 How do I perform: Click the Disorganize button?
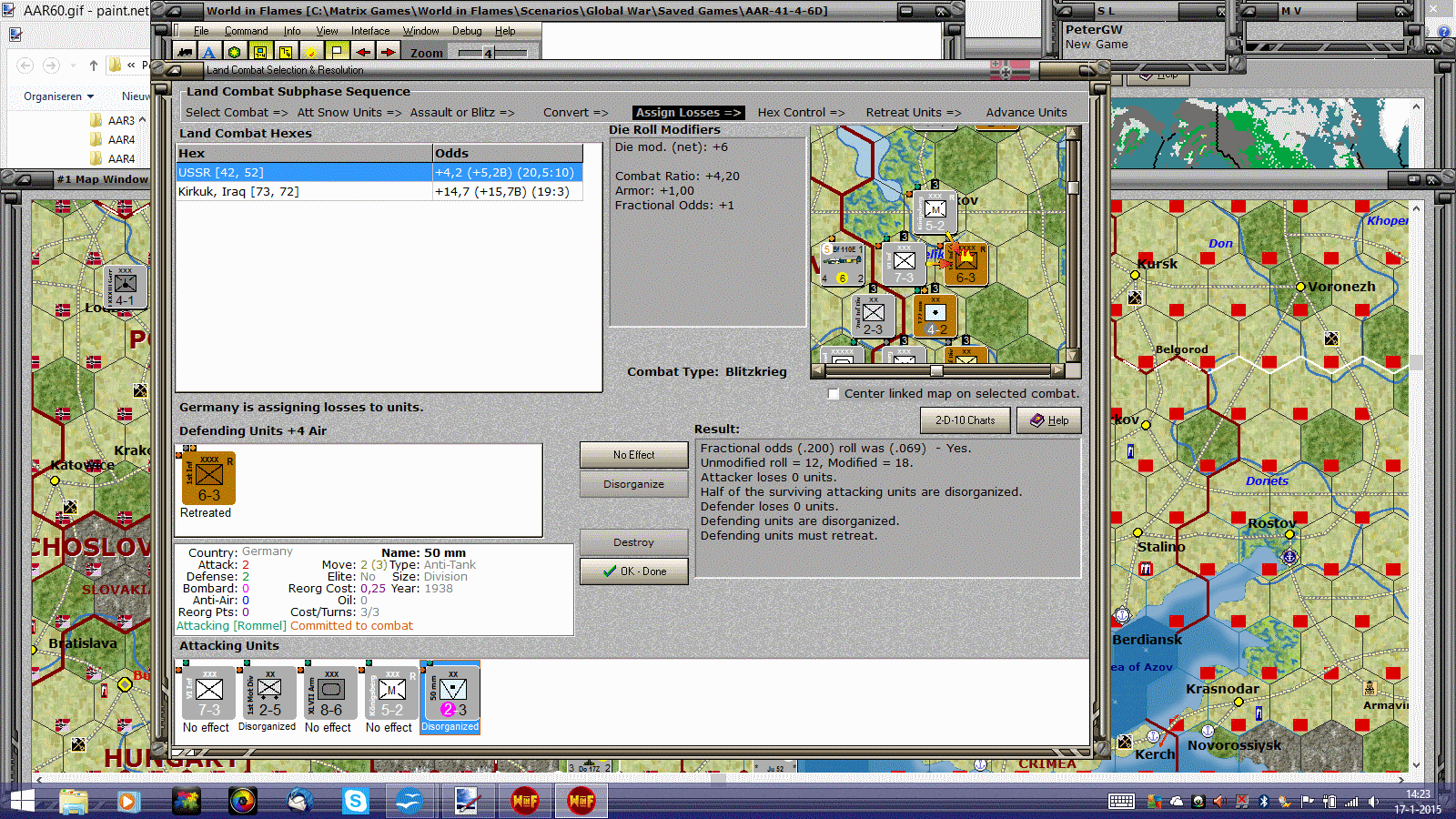click(x=633, y=484)
